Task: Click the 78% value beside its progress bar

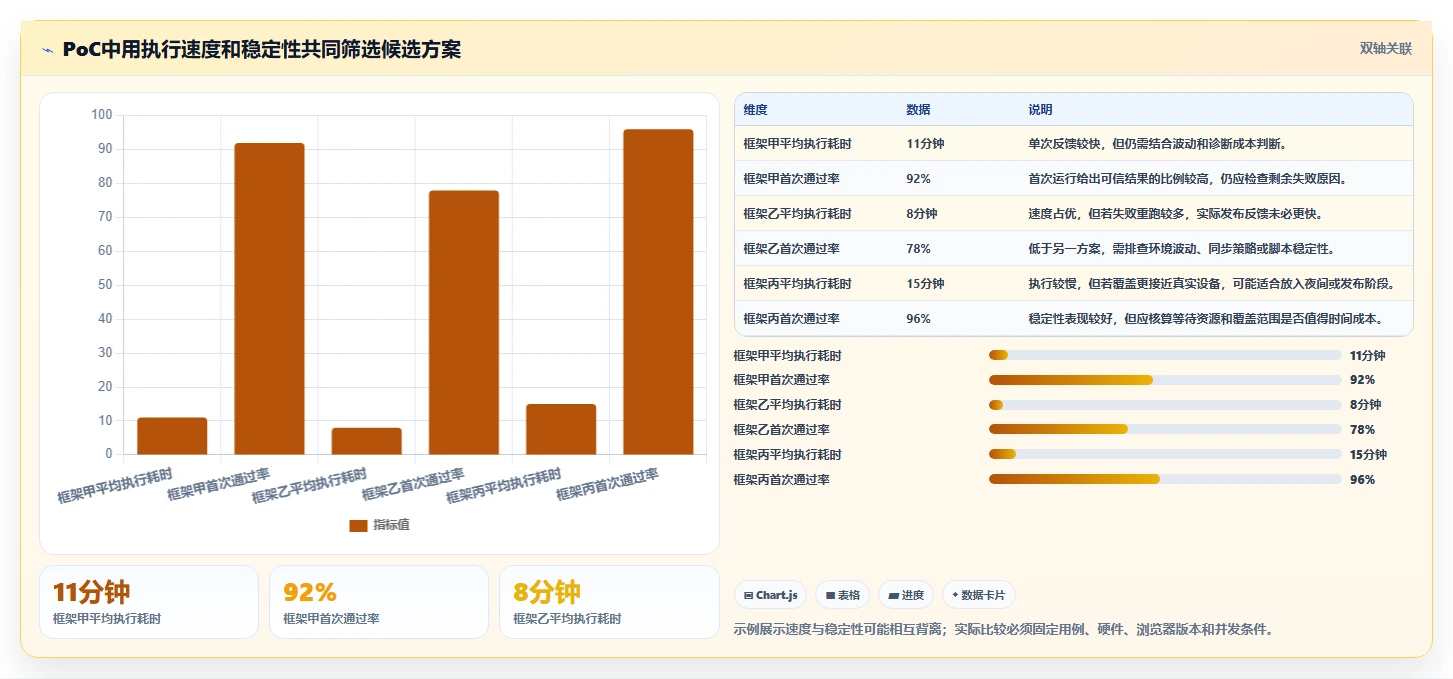Action: pos(1362,430)
